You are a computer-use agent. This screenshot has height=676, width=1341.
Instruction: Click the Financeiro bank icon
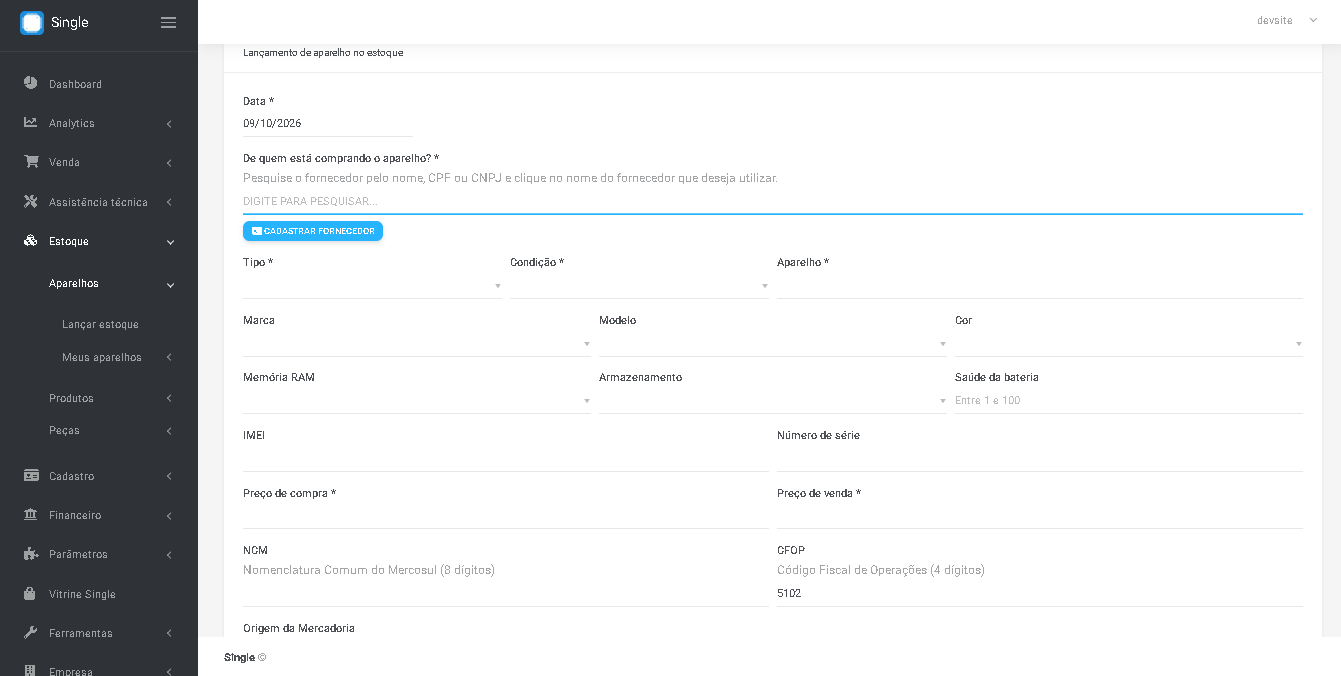click(31, 515)
